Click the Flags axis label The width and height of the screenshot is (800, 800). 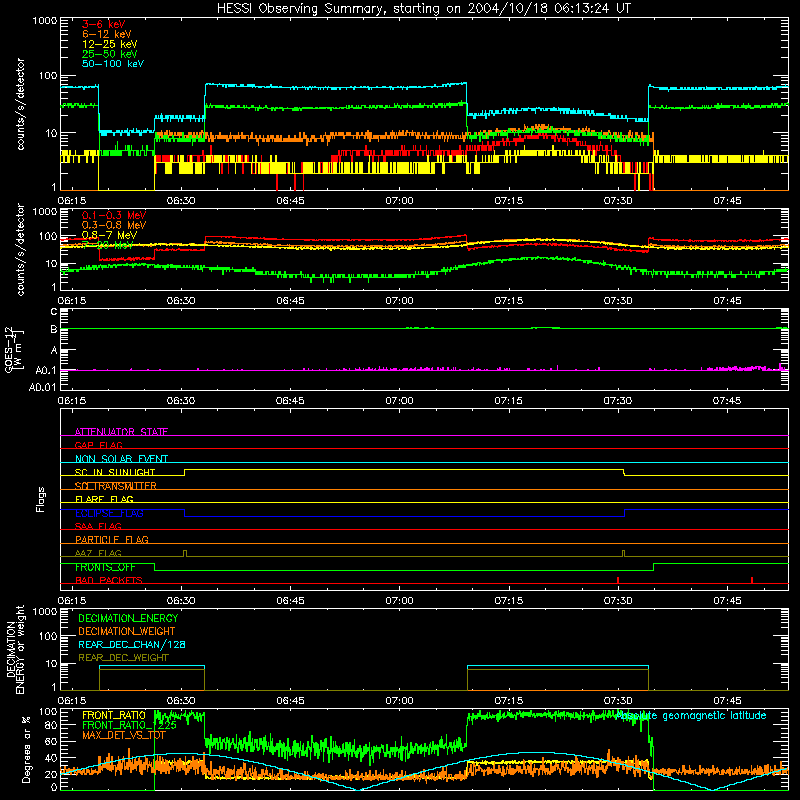[x=40, y=499]
